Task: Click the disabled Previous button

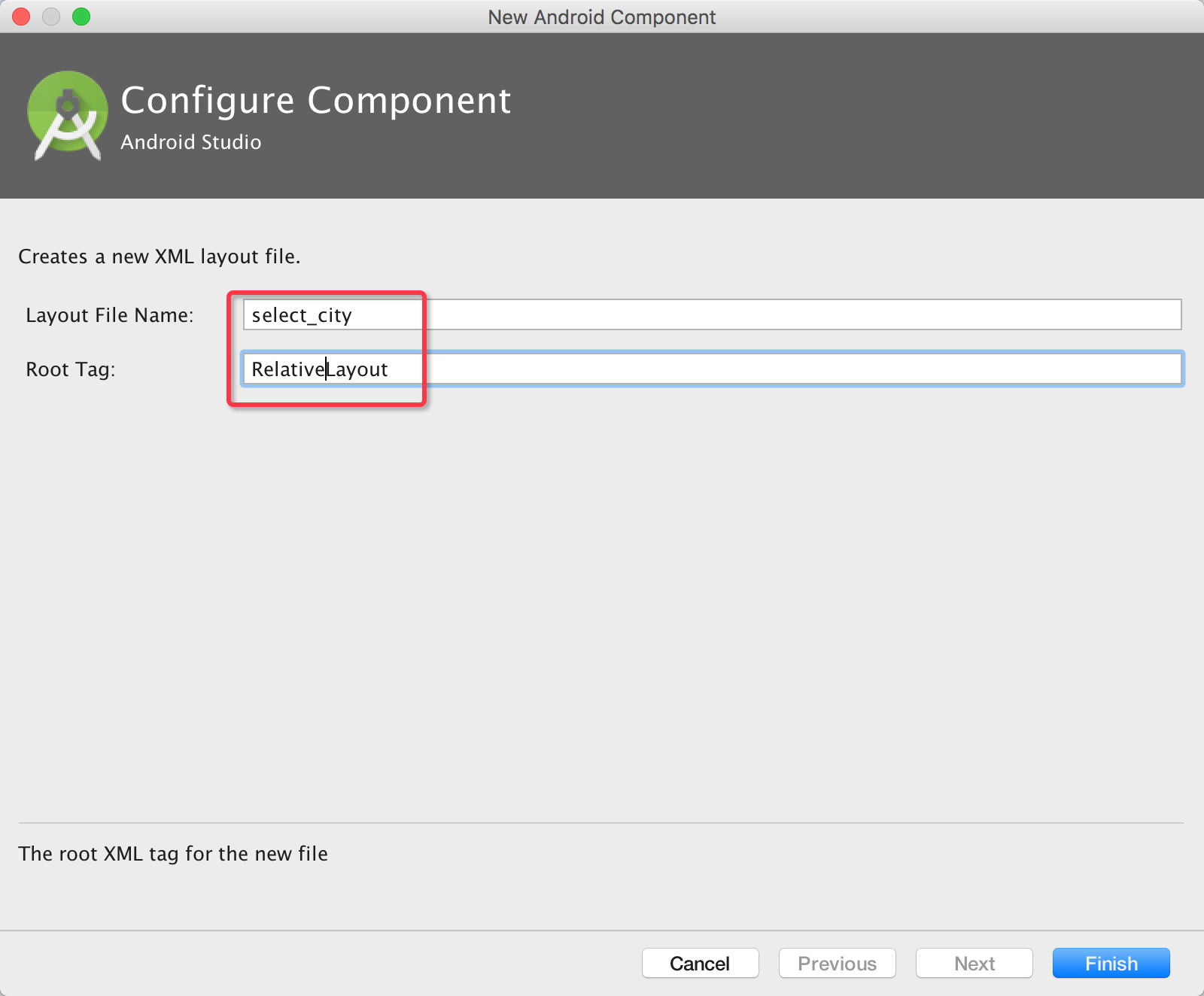Action: 837,963
